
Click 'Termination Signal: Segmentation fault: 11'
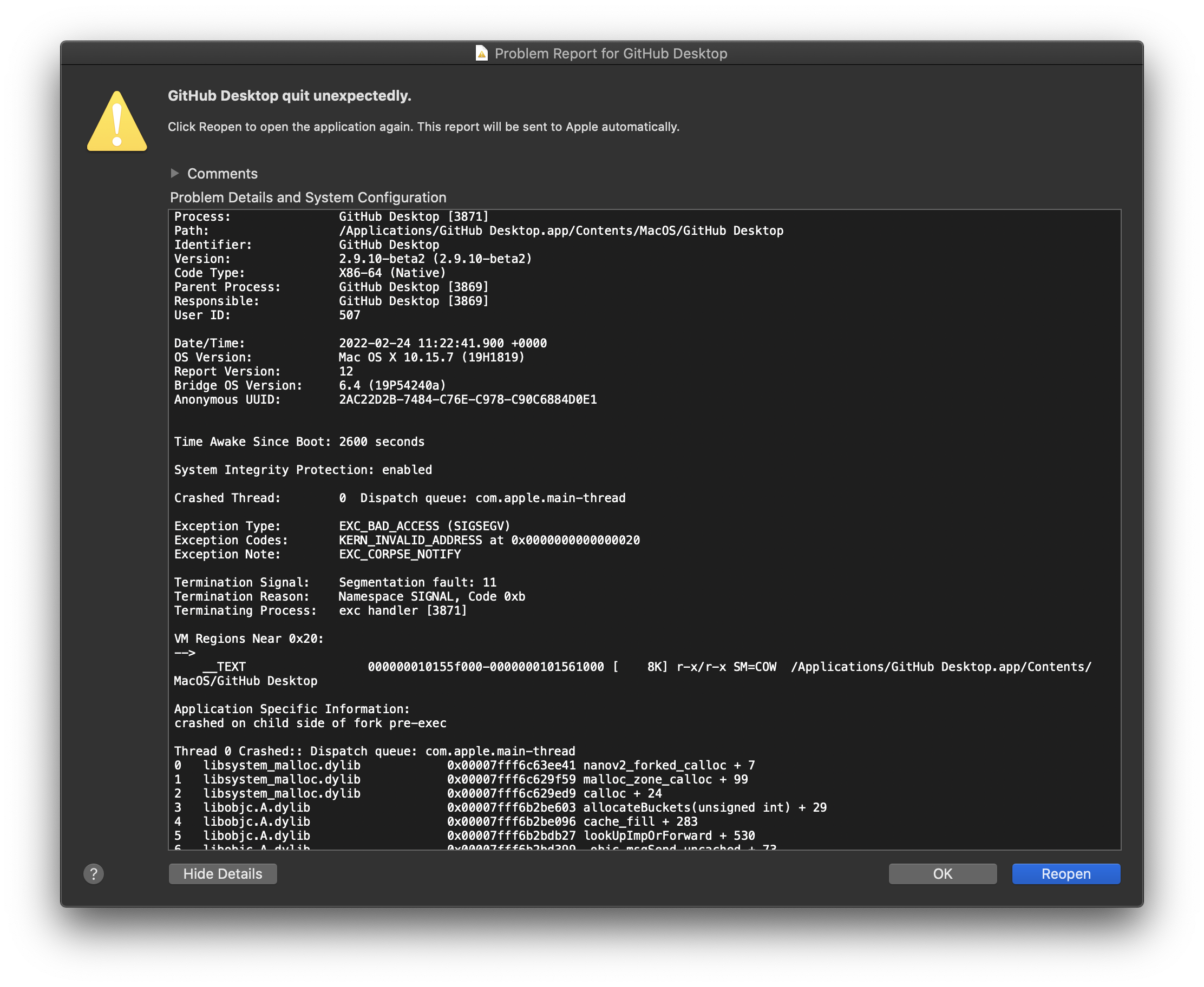click(x=335, y=582)
